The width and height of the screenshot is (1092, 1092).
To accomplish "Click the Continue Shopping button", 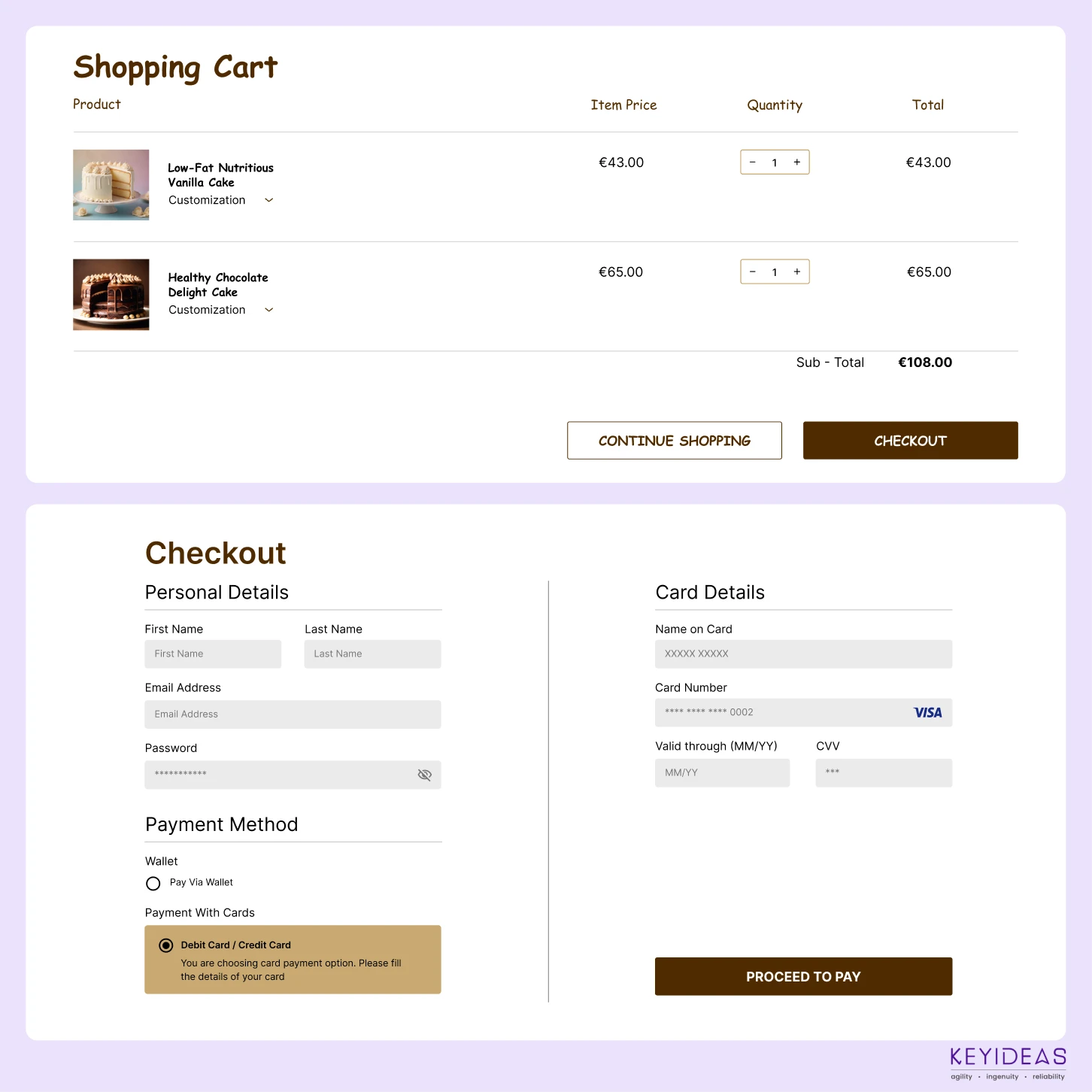I will pos(675,441).
